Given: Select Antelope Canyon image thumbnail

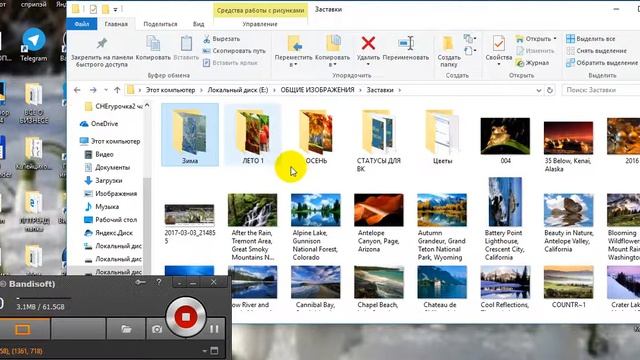Looking at the screenshot, I should pos(379,210).
